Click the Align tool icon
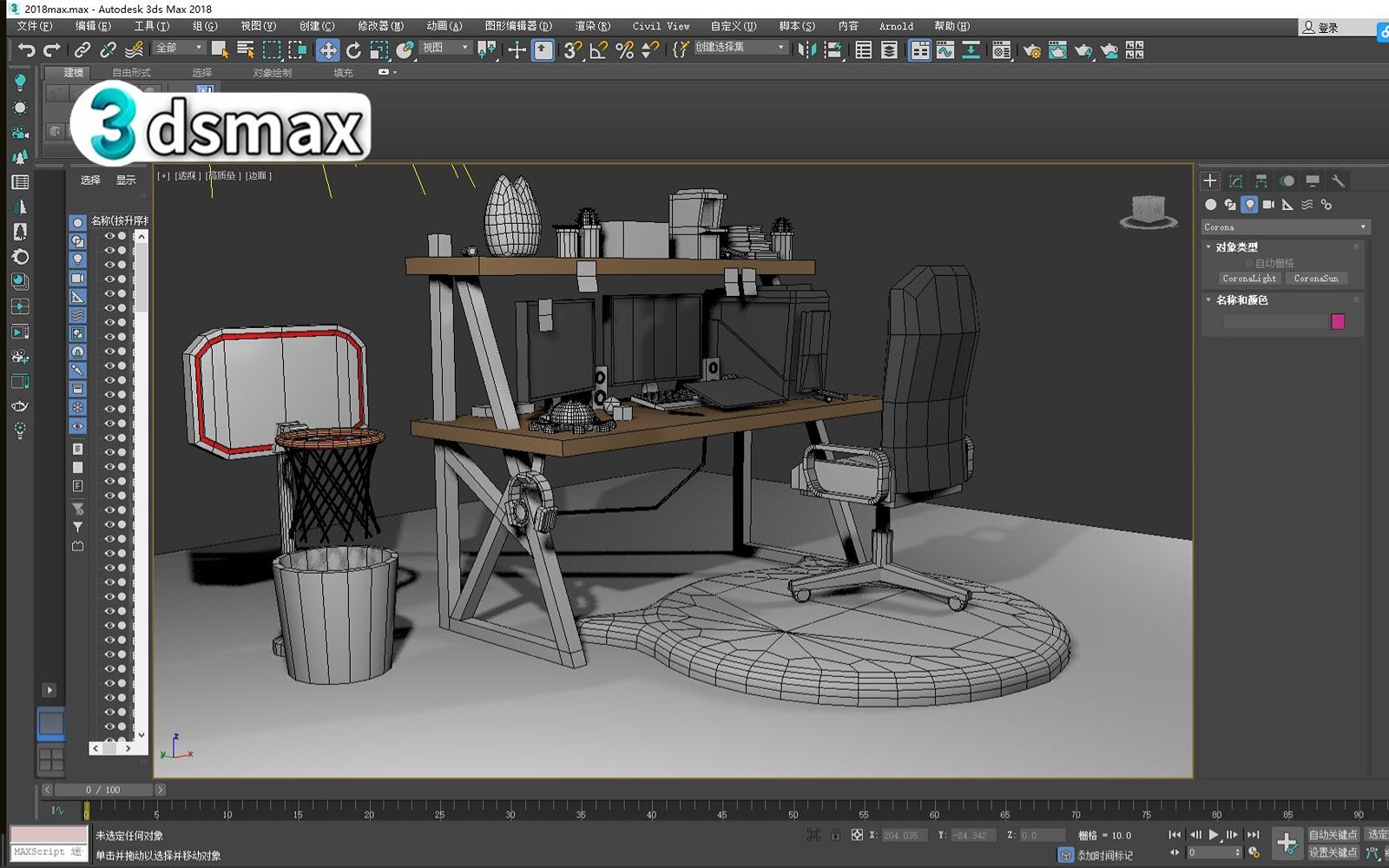Screen dimensions: 1389x868 click(833, 50)
